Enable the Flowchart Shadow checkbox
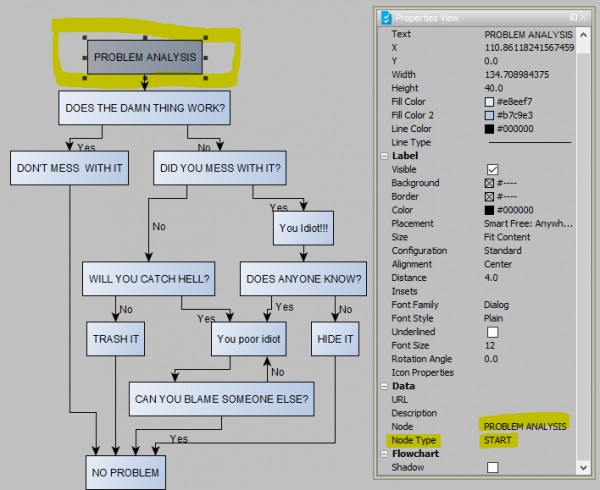The height and width of the screenshot is (490, 600). click(x=491, y=467)
